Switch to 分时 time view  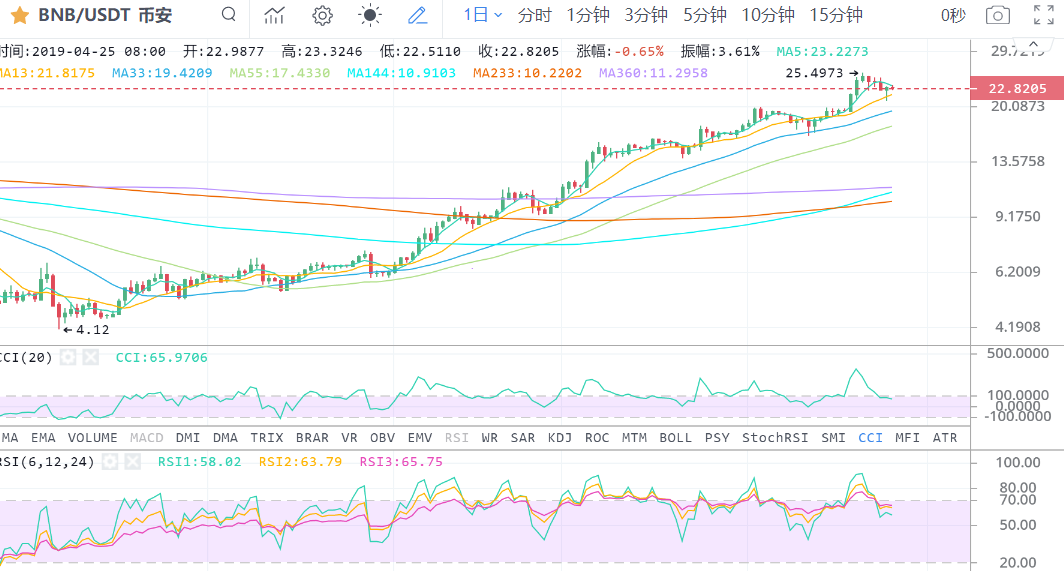(x=534, y=15)
